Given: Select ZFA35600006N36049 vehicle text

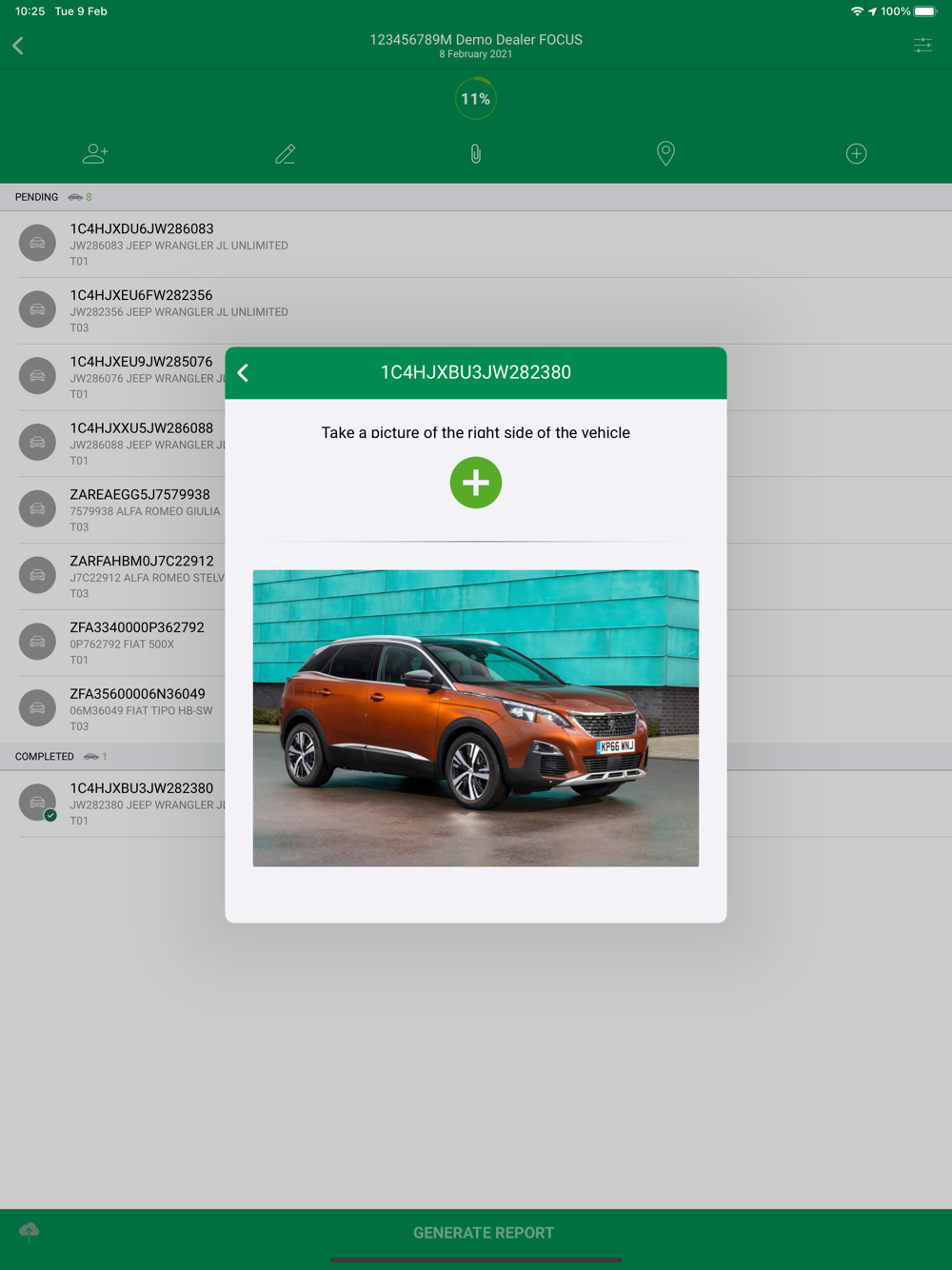Looking at the screenshot, I should (x=137, y=694).
